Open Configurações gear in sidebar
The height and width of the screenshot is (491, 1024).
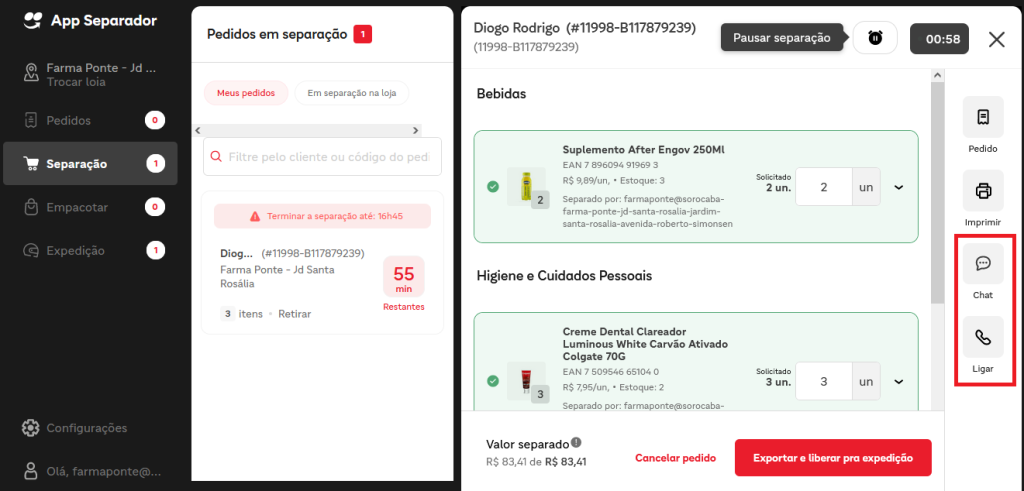pos(31,428)
